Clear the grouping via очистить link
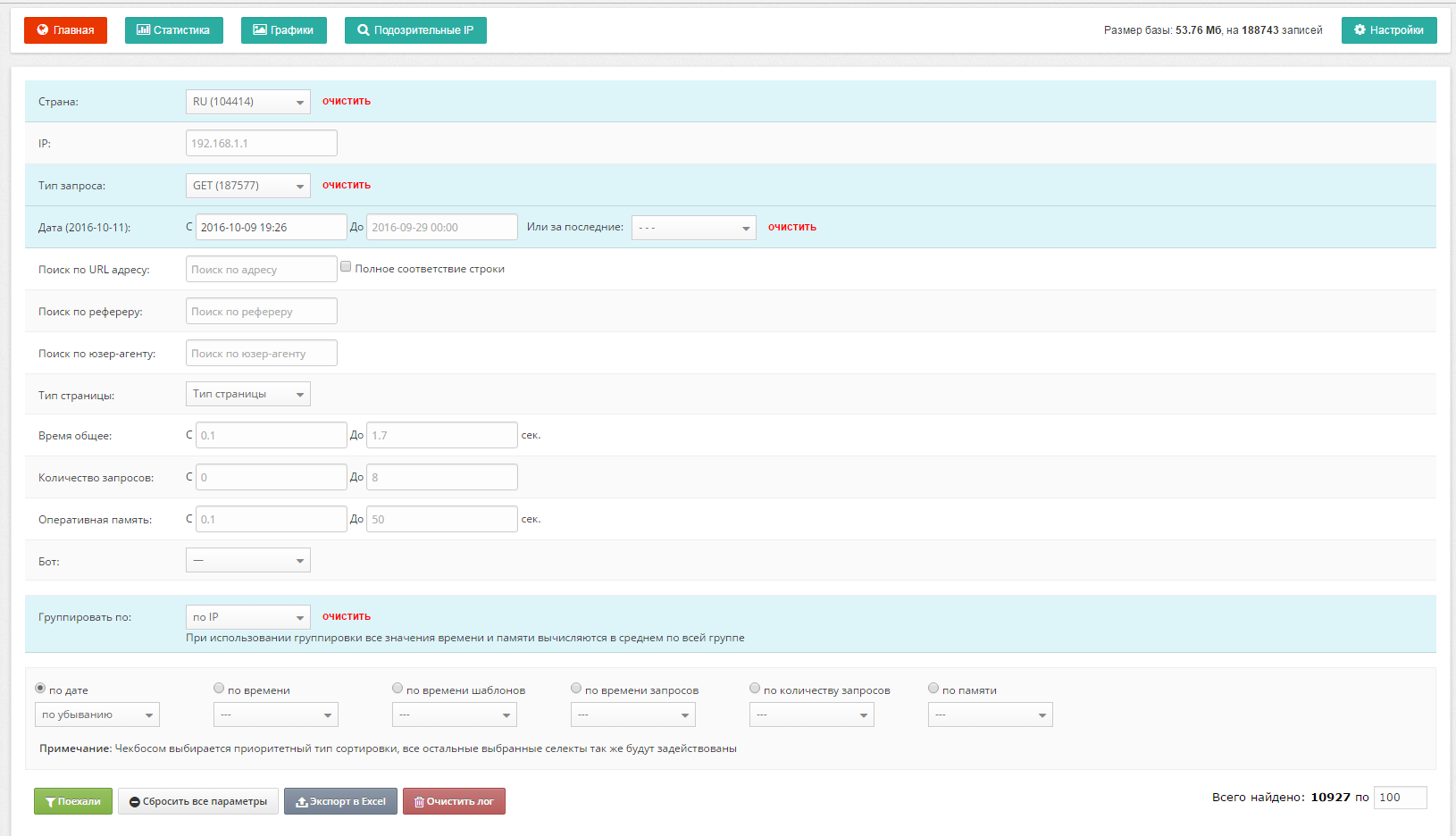Image resolution: width=1456 pixels, height=836 pixels. point(347,617)
